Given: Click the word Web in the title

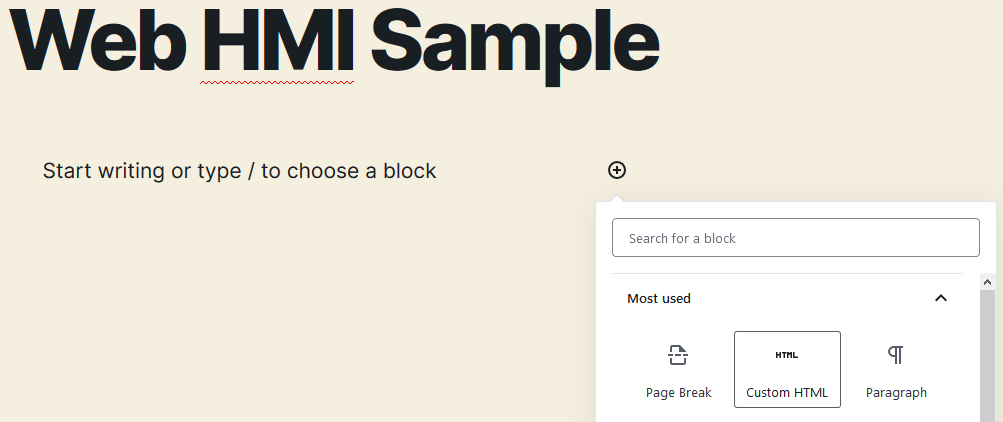Looking at the screenshot, I should pyautogui.click(x=98, y=40).
